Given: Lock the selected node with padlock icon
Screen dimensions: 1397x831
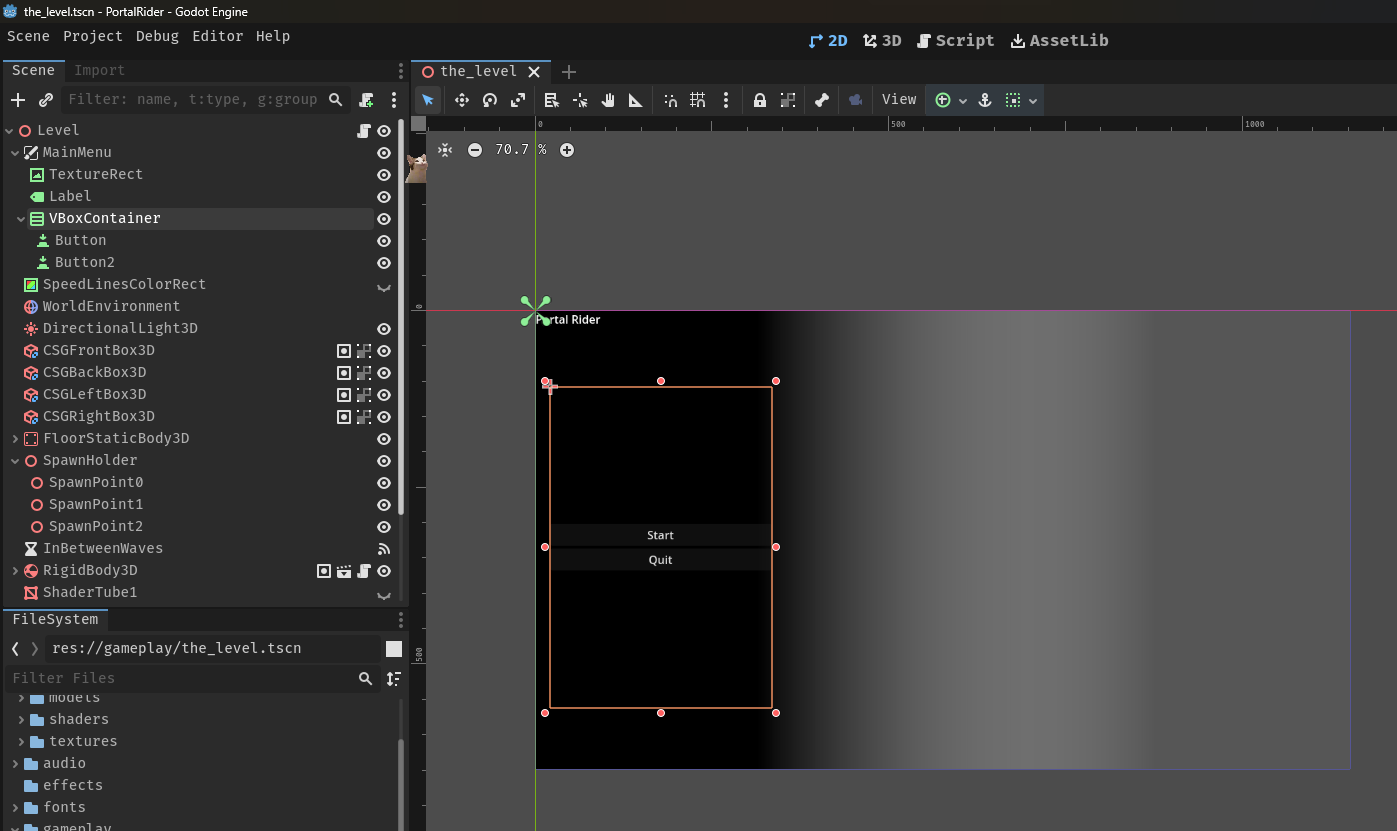Looking at the screenshot, I should [x=760, y=100].
